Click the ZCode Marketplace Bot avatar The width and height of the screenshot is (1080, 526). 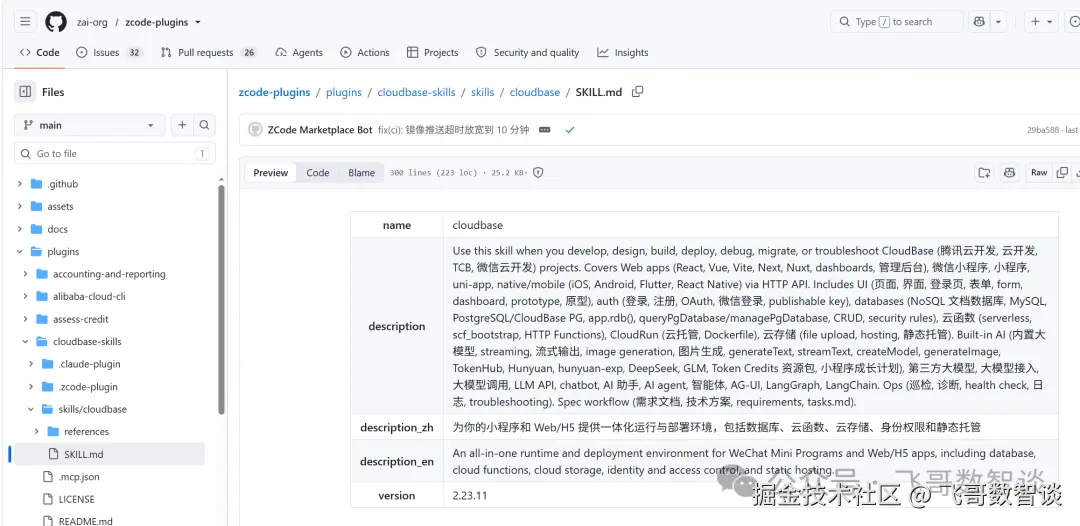coord(255,129)
